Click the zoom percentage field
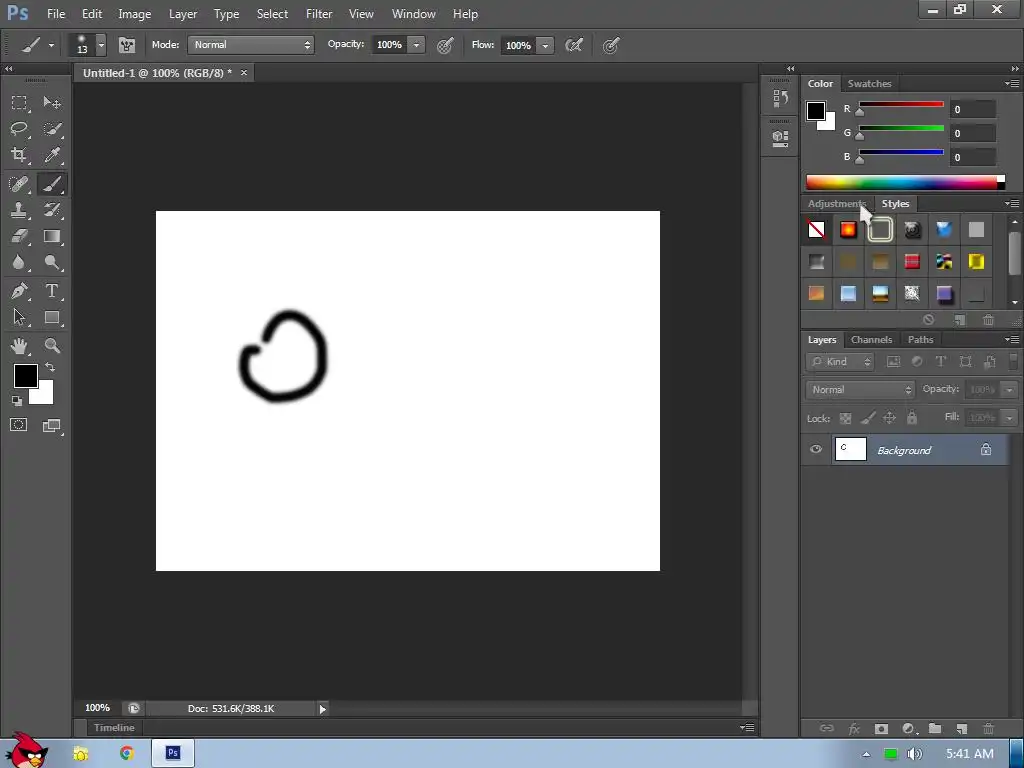Viewport: 1024px width, 768px height. pos(97,708)
